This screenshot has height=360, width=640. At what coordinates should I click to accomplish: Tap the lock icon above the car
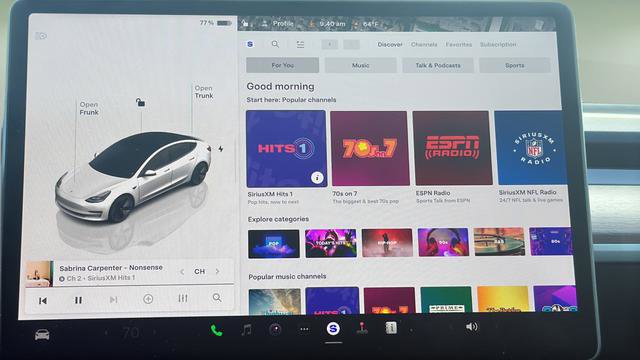coord(140,102)
